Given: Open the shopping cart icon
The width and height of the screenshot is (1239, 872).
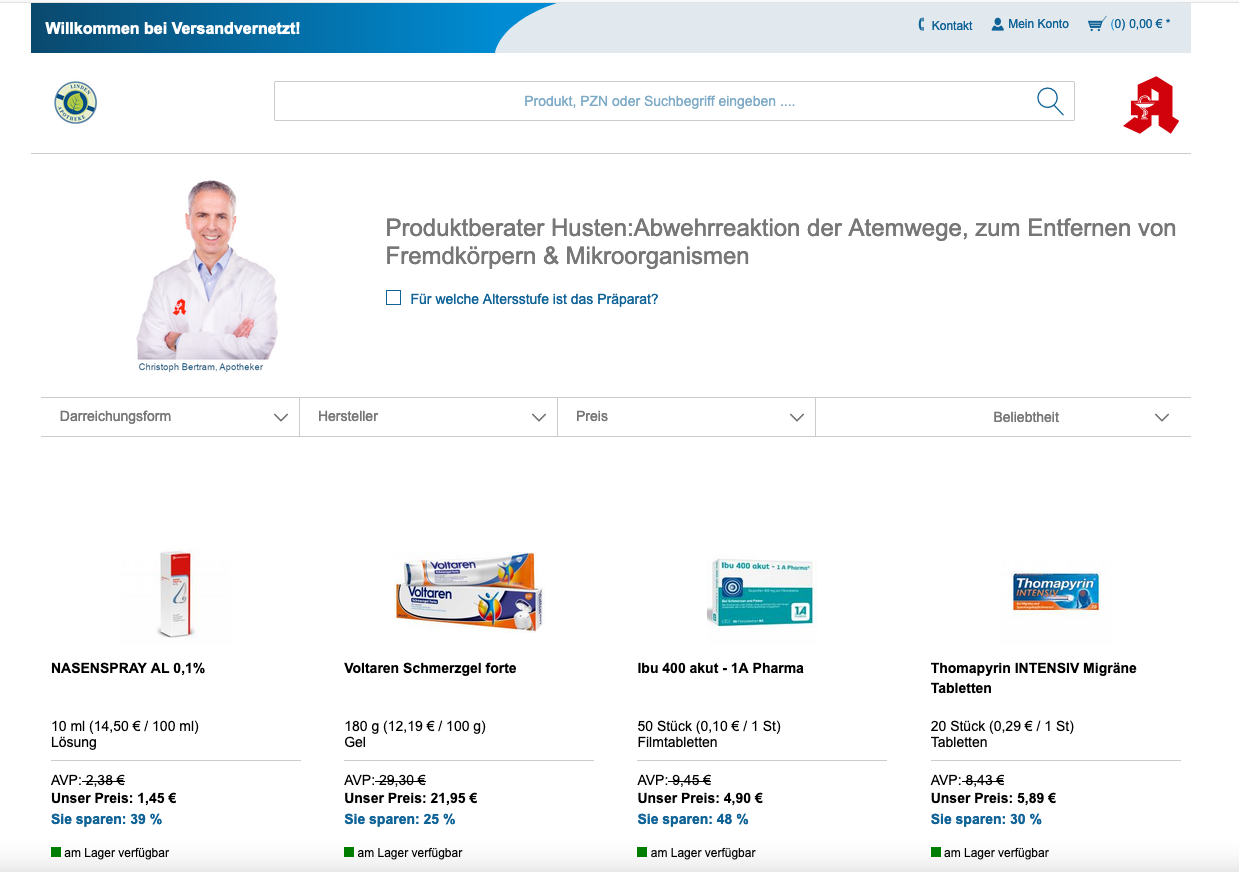Looking at the screenshot, I should (x=1096, y=25).
